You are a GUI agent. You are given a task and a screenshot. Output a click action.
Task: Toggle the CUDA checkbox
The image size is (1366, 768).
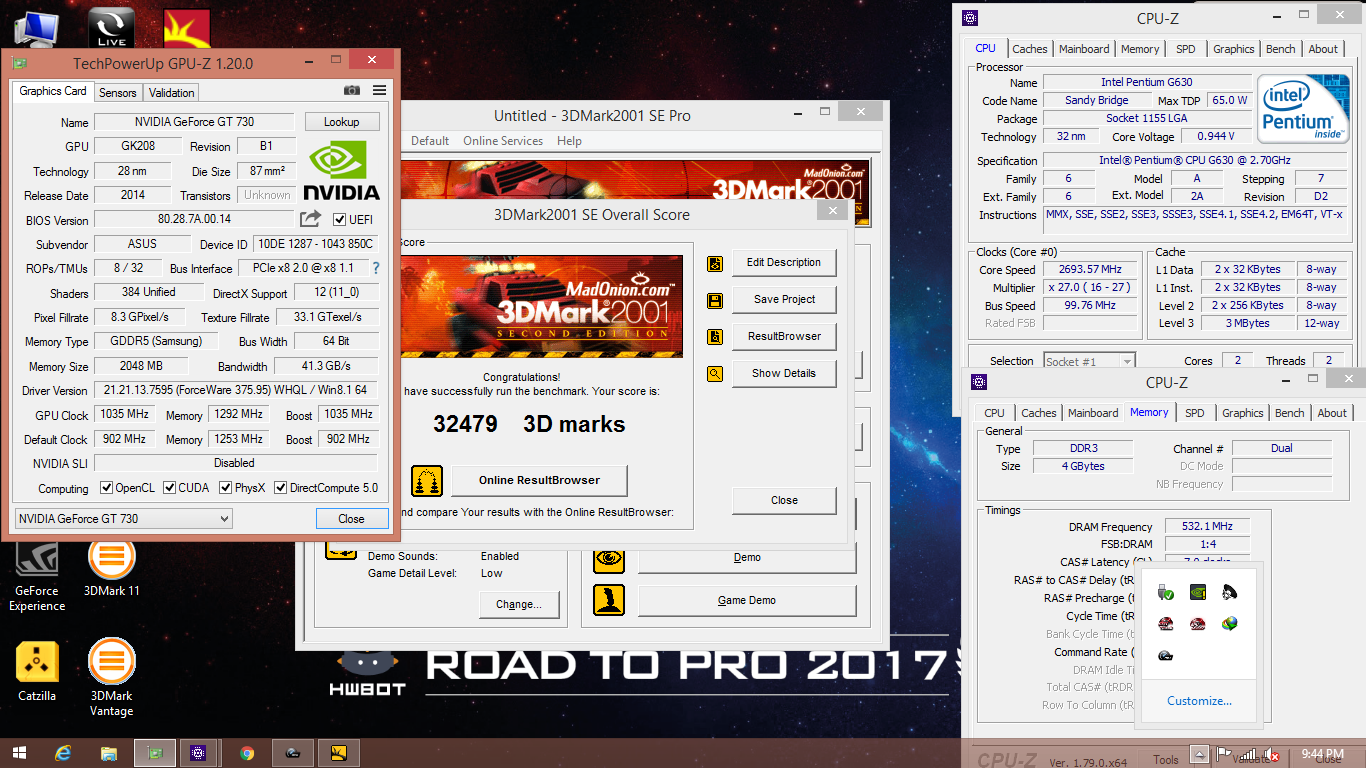tap(170, 488)
